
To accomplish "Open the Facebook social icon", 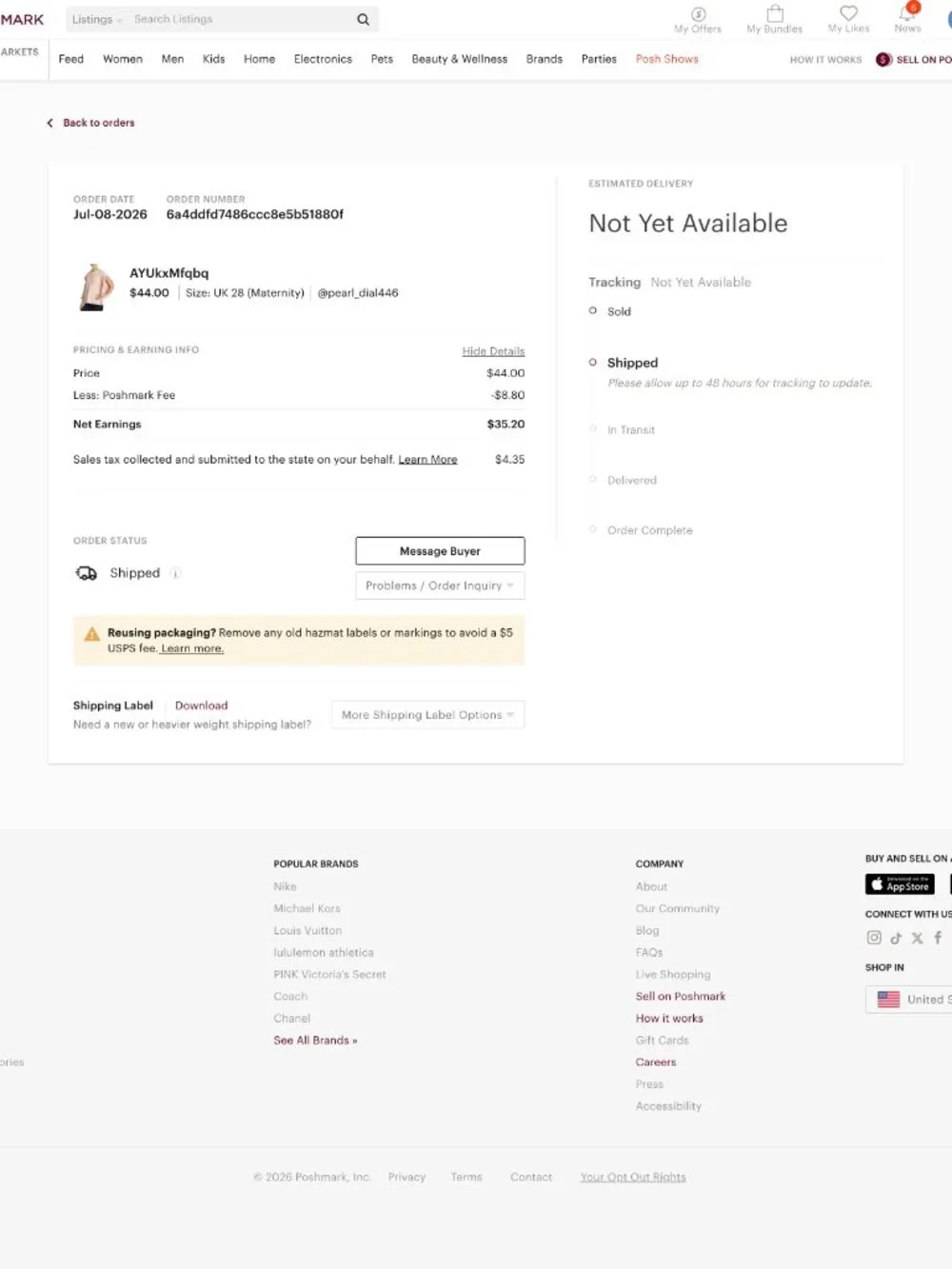I will (938, 938).
